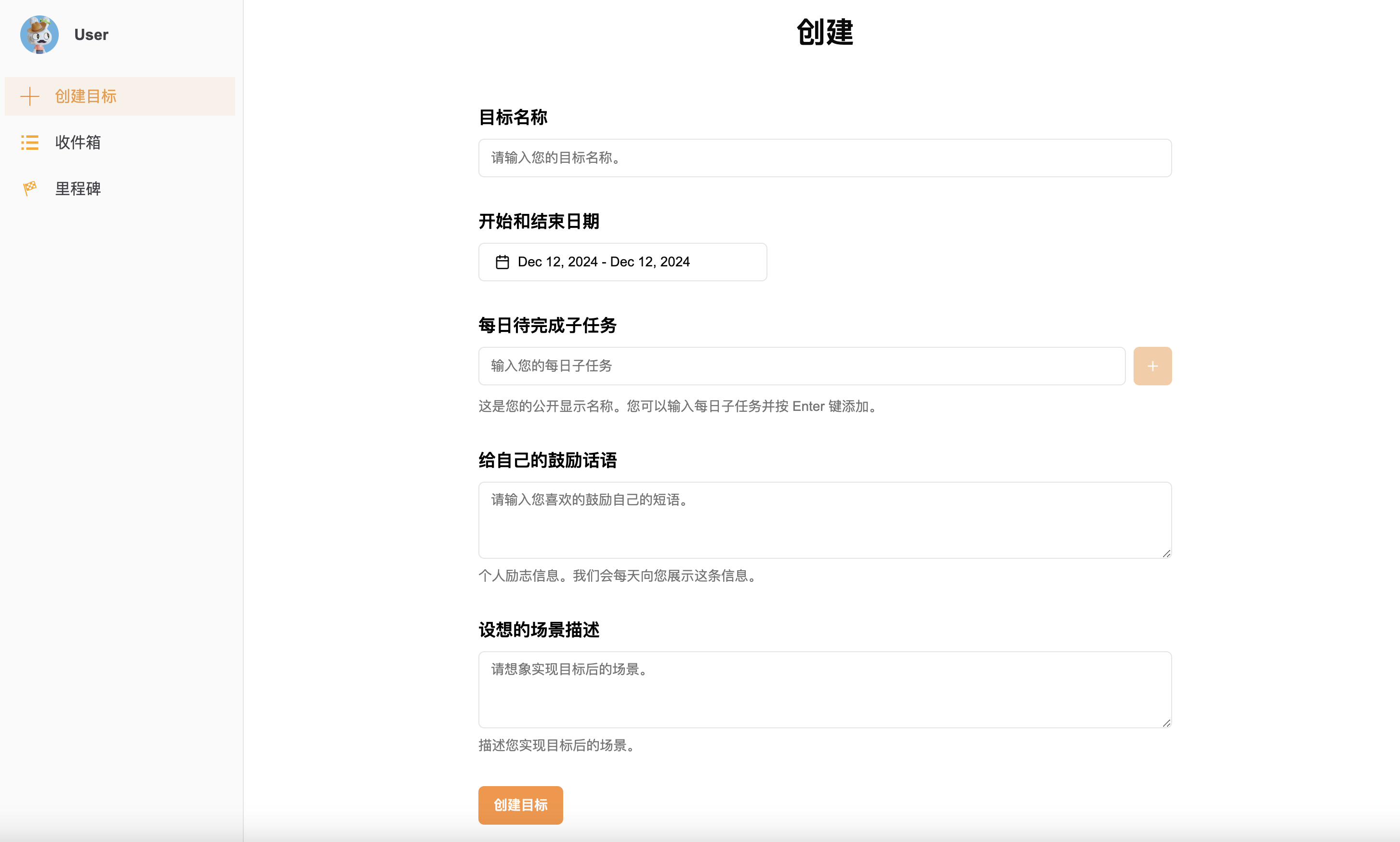The width and height of the screenshot is (1400, 842).
Task: Open 里程碑 in the sidebar
Action: (78, 188)
